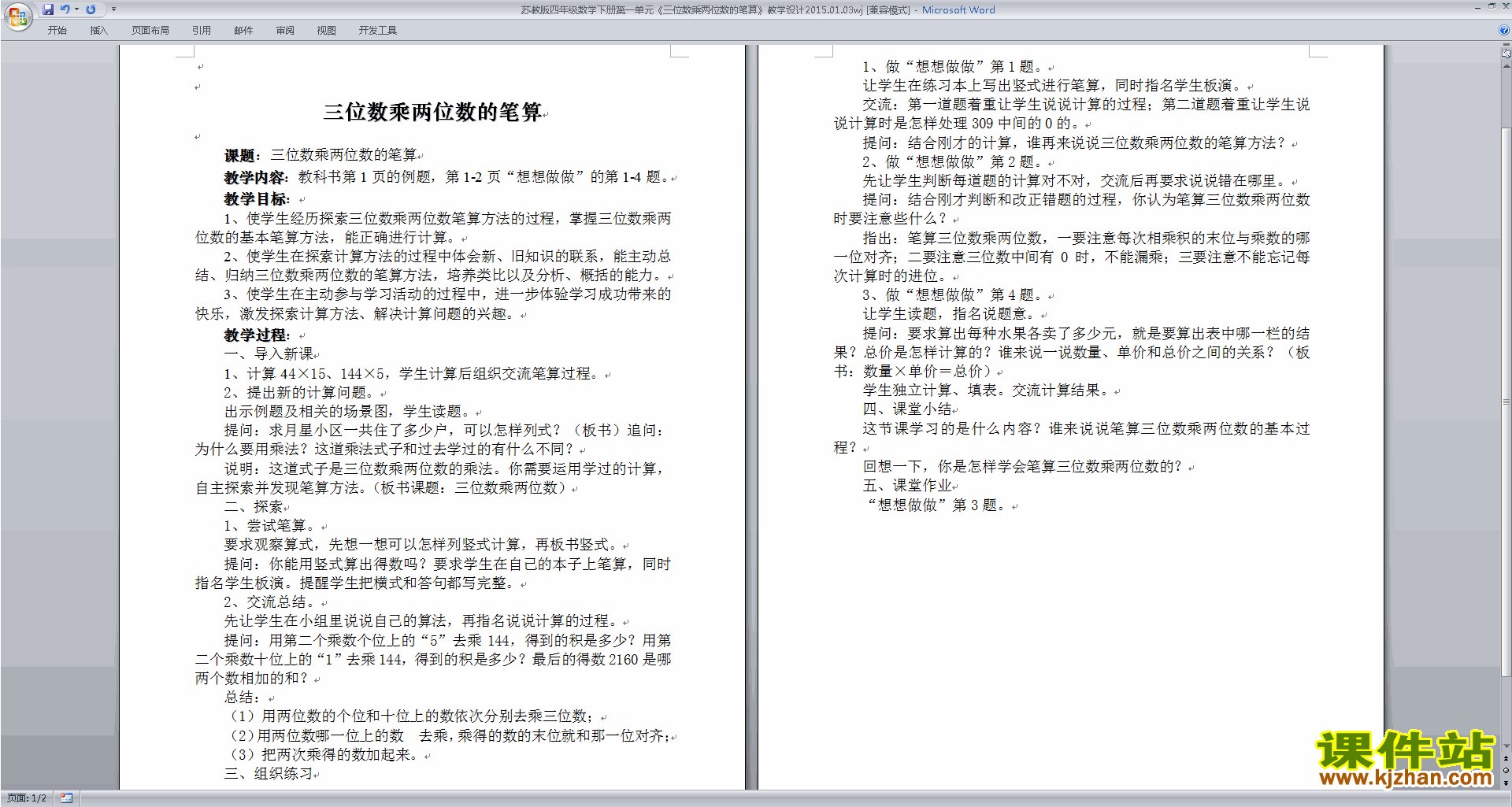Open Customize Quick Access Toolbar dropdown
1512x807 pixels.
pyautogui.click(x=113, y=9)
